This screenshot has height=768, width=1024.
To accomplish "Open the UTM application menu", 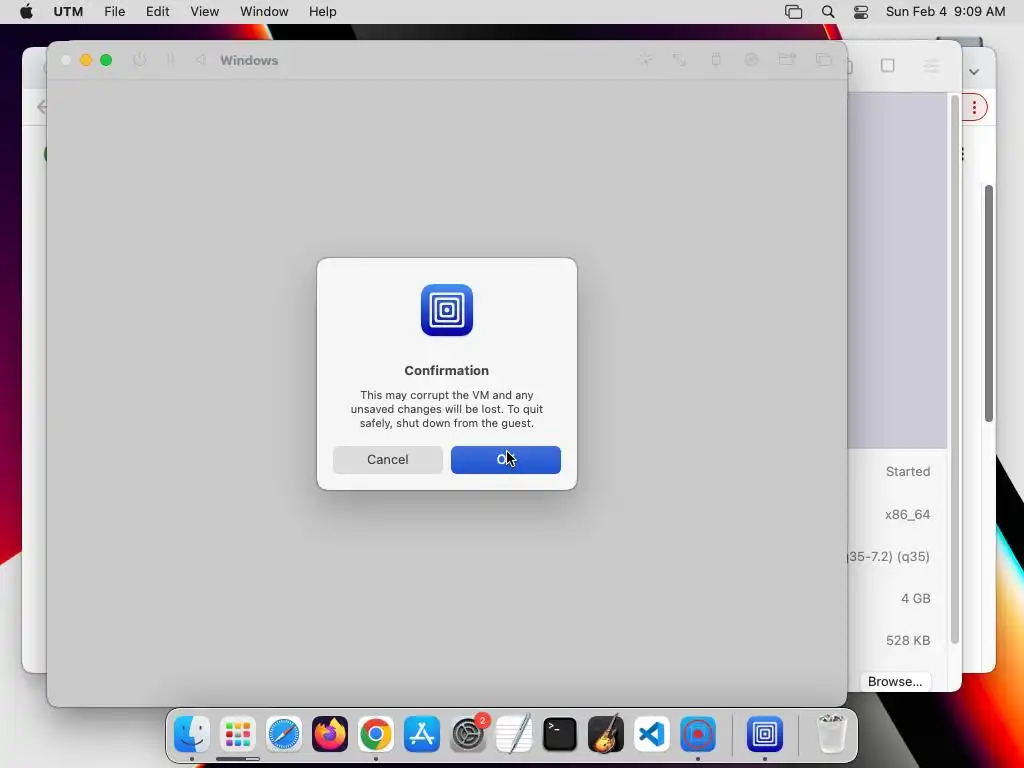I will (x=68, y=12).
